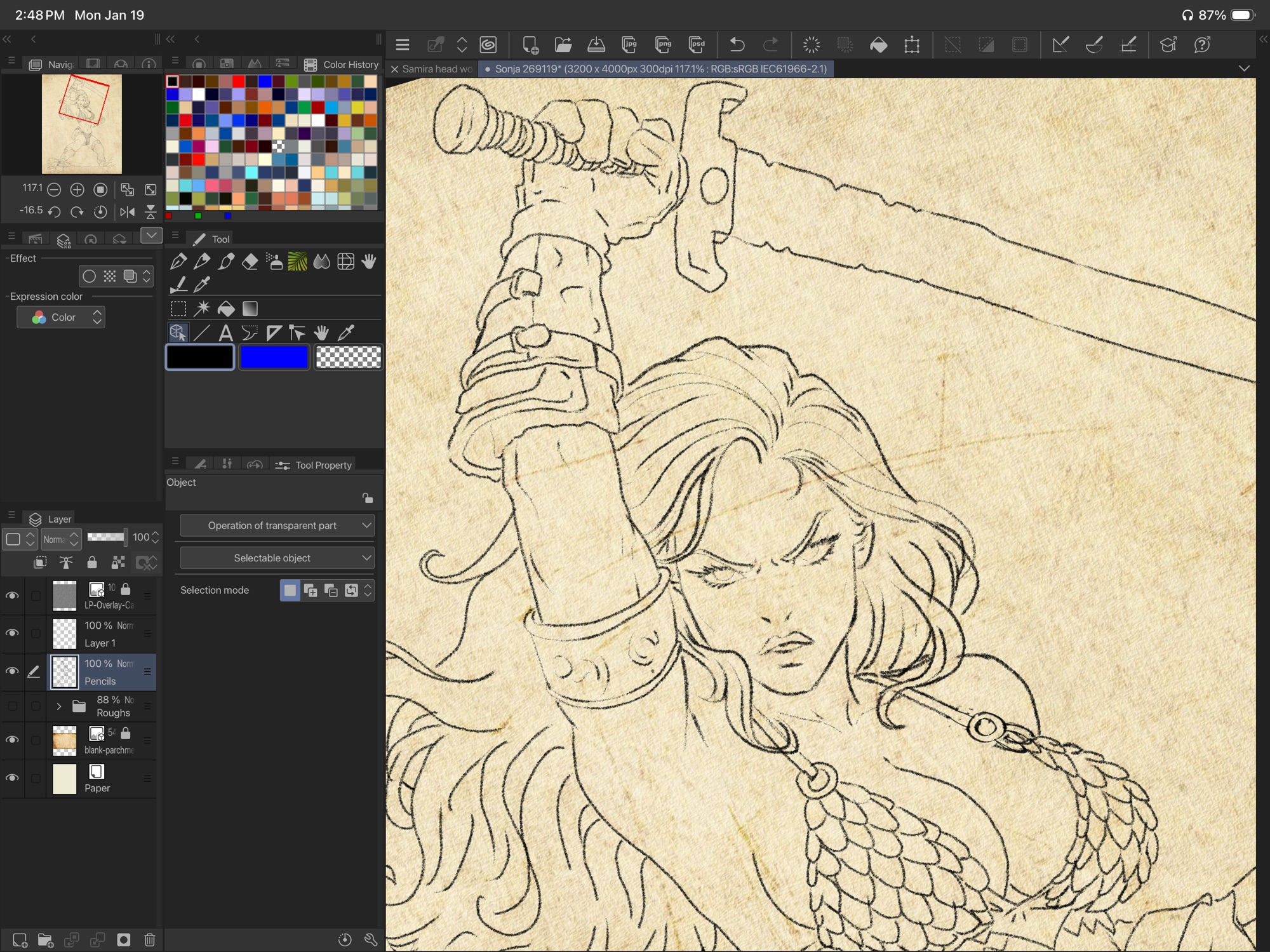Select the Fill bucket tool
The height and width of the screenshot is (952, 1270).
(225, 309)
